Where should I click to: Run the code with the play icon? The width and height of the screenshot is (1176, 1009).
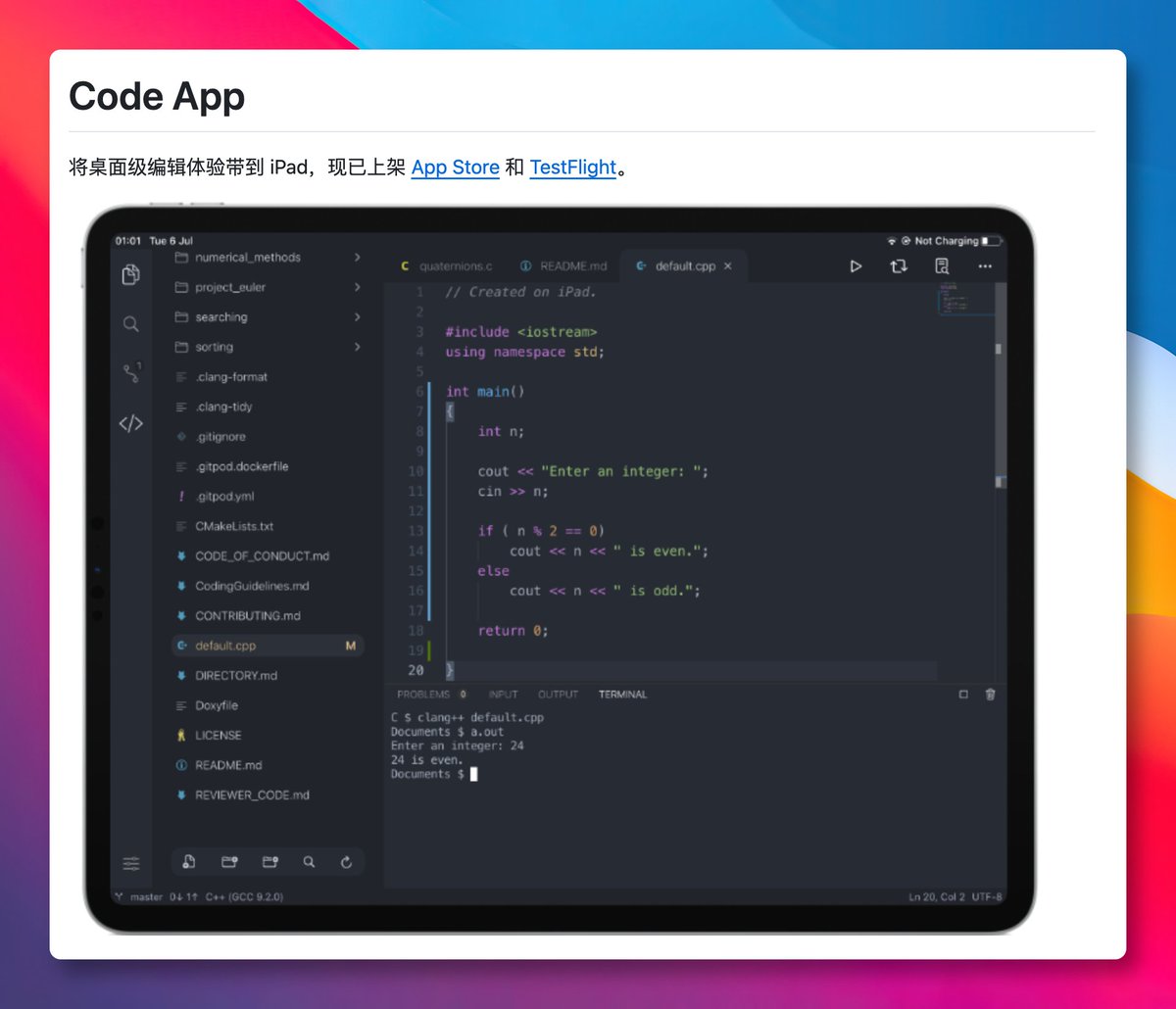click(x=856, y=266)
